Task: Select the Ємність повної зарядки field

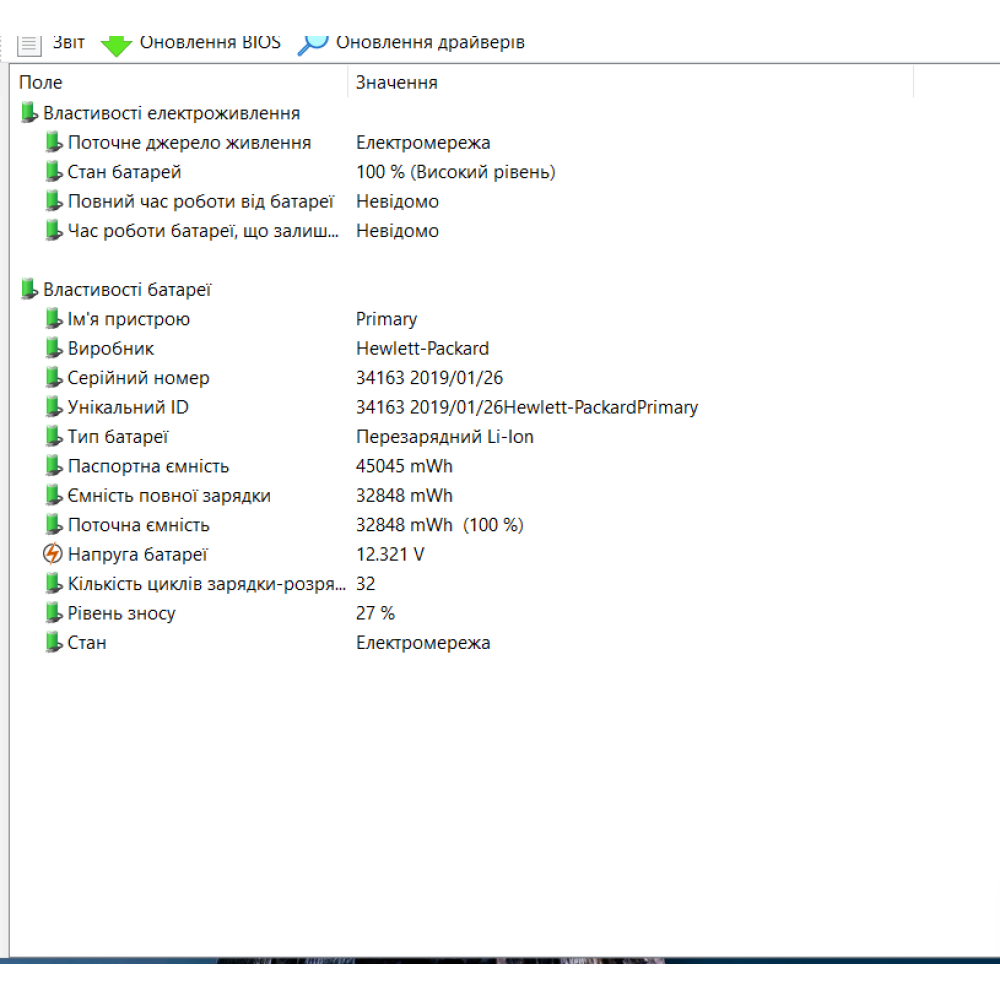Action: tap(169, 496)
